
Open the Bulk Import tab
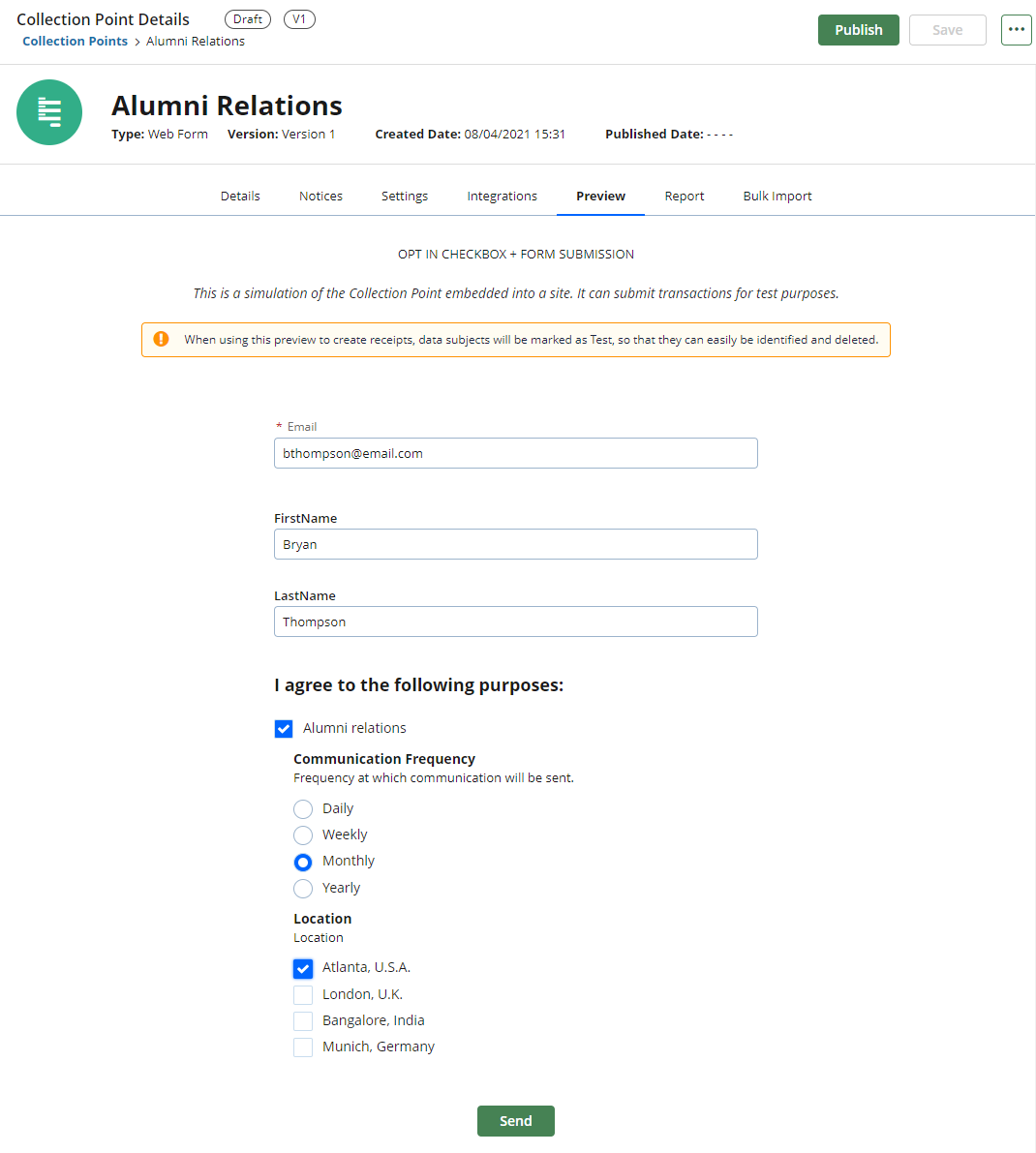point(777,197)
